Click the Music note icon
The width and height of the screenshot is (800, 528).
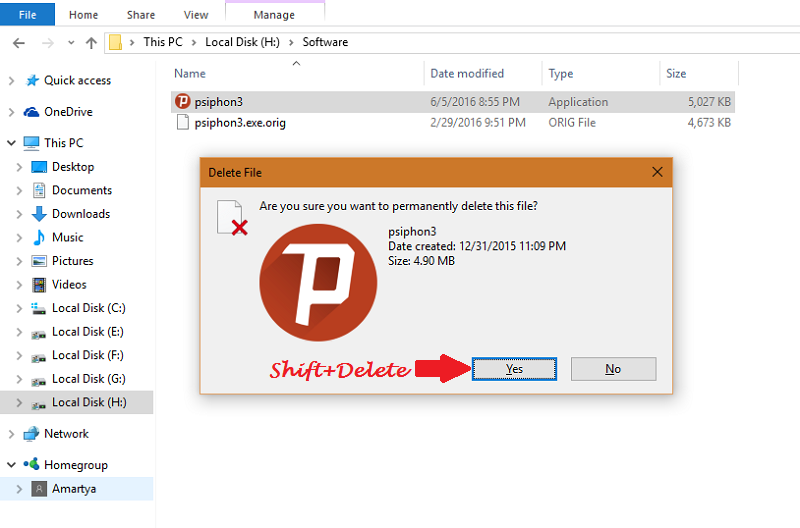coord(39,237)
